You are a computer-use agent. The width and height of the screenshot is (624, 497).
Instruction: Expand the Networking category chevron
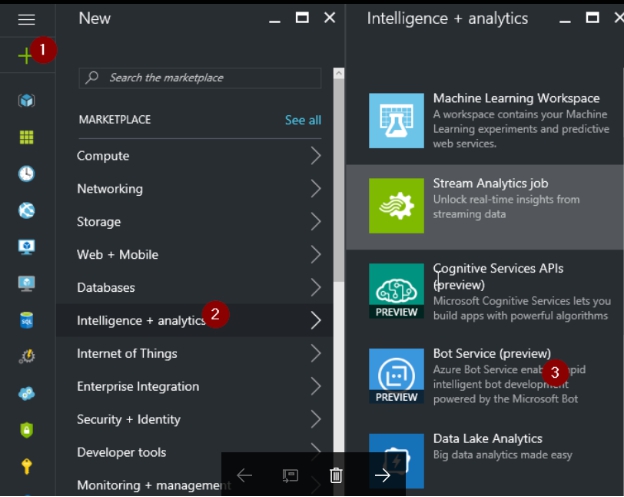(x=316, y=189)
